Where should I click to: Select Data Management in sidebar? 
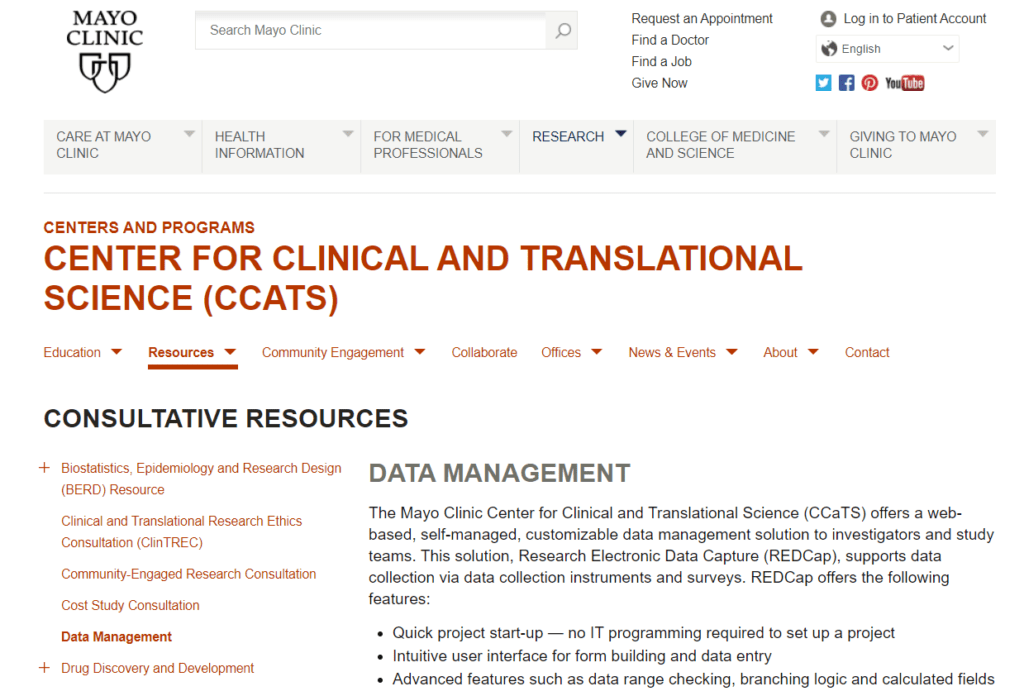tap(116, 637)
